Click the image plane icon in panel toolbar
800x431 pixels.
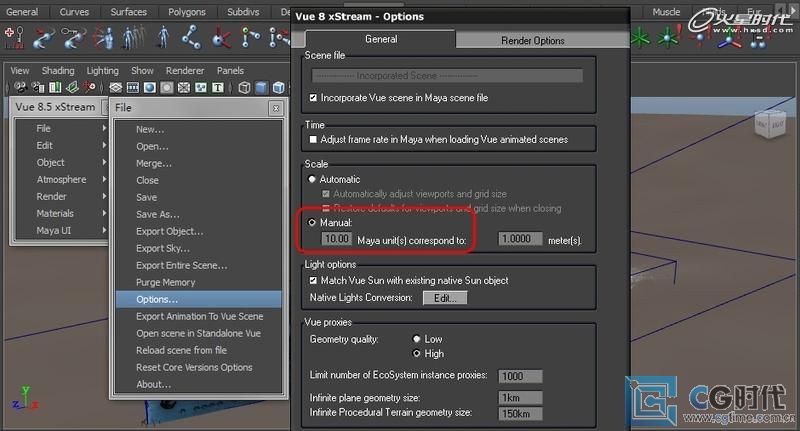55,88
